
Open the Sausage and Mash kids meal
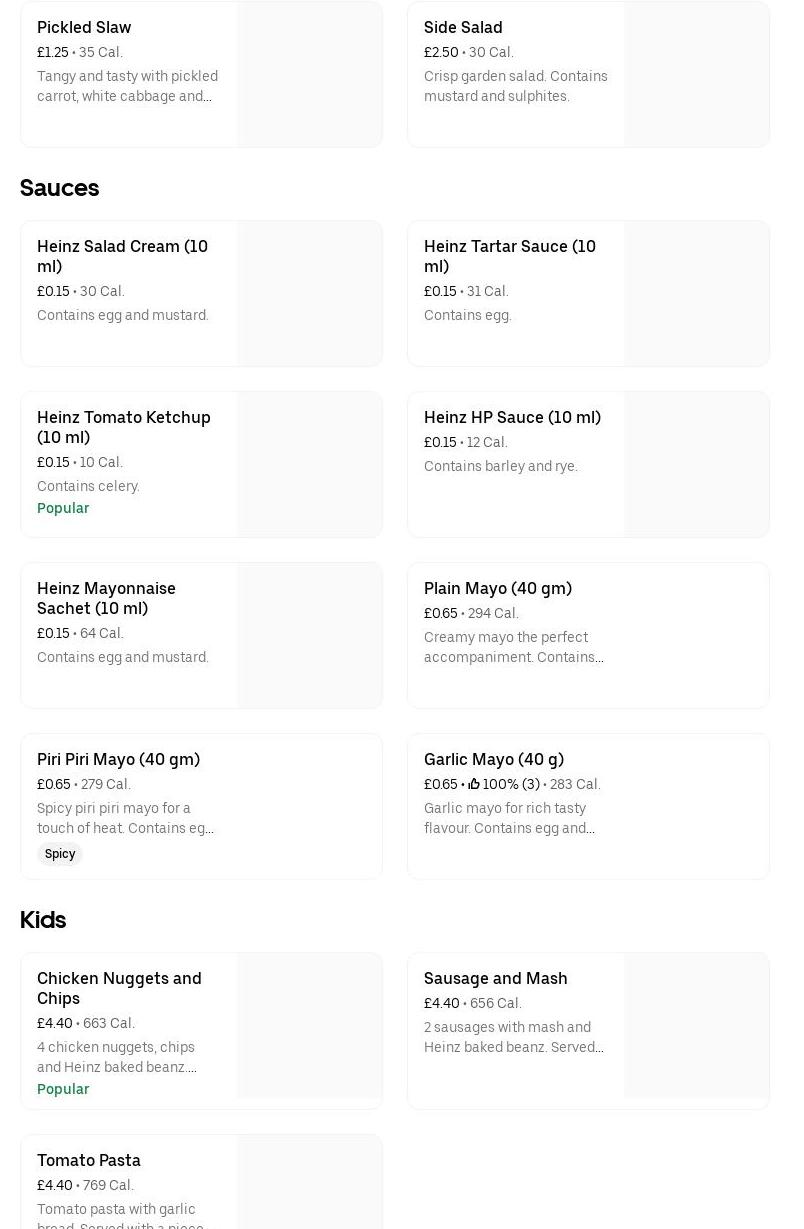pyautogui.click(x=495, y=979)
